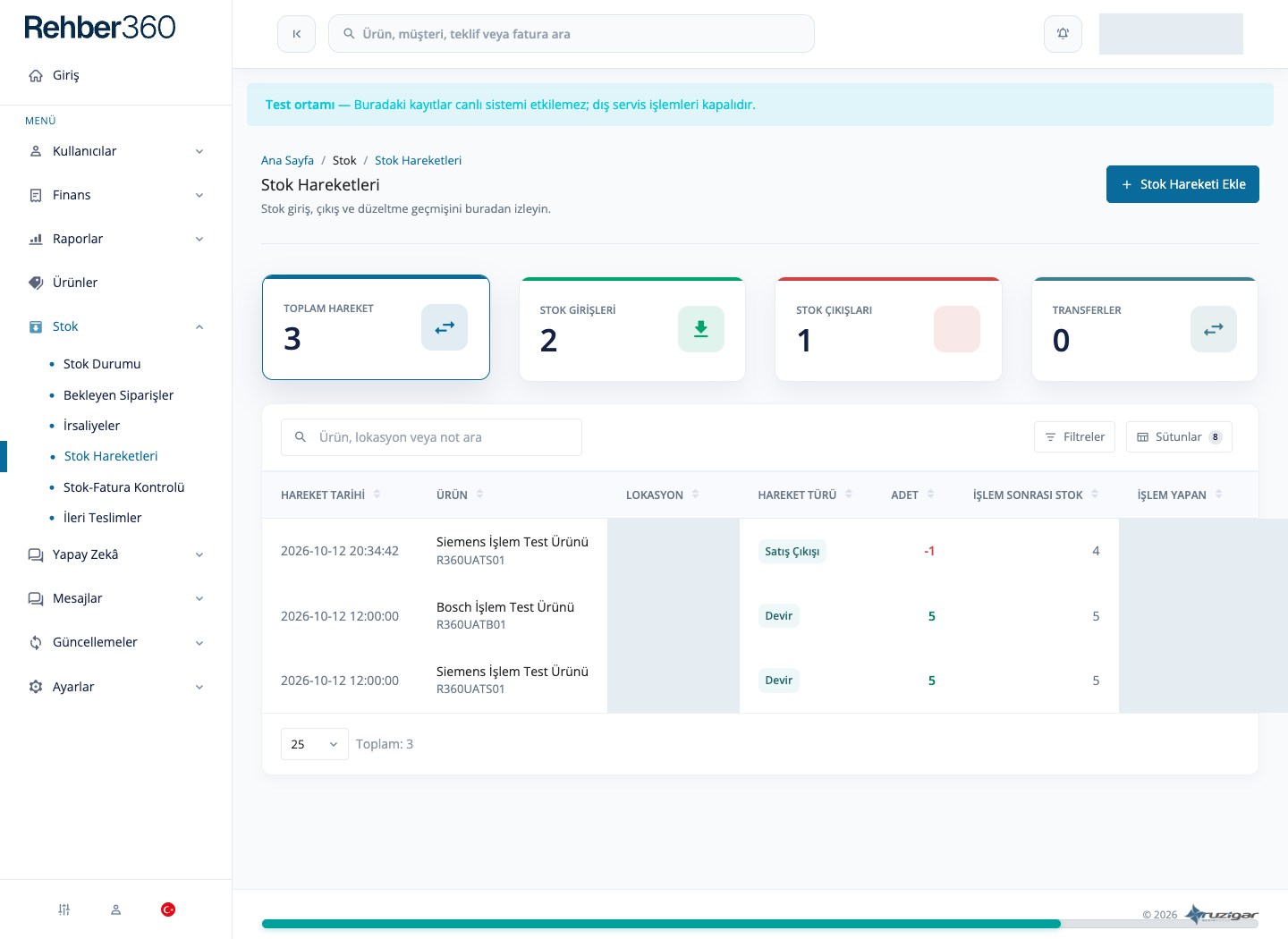1288x939 pixels.
Task: Open the notifications bell
Action: [x=1063, y=34]
